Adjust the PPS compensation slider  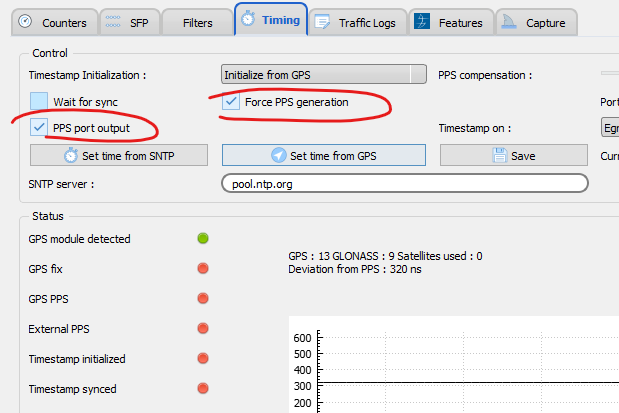tap(608, 74)
